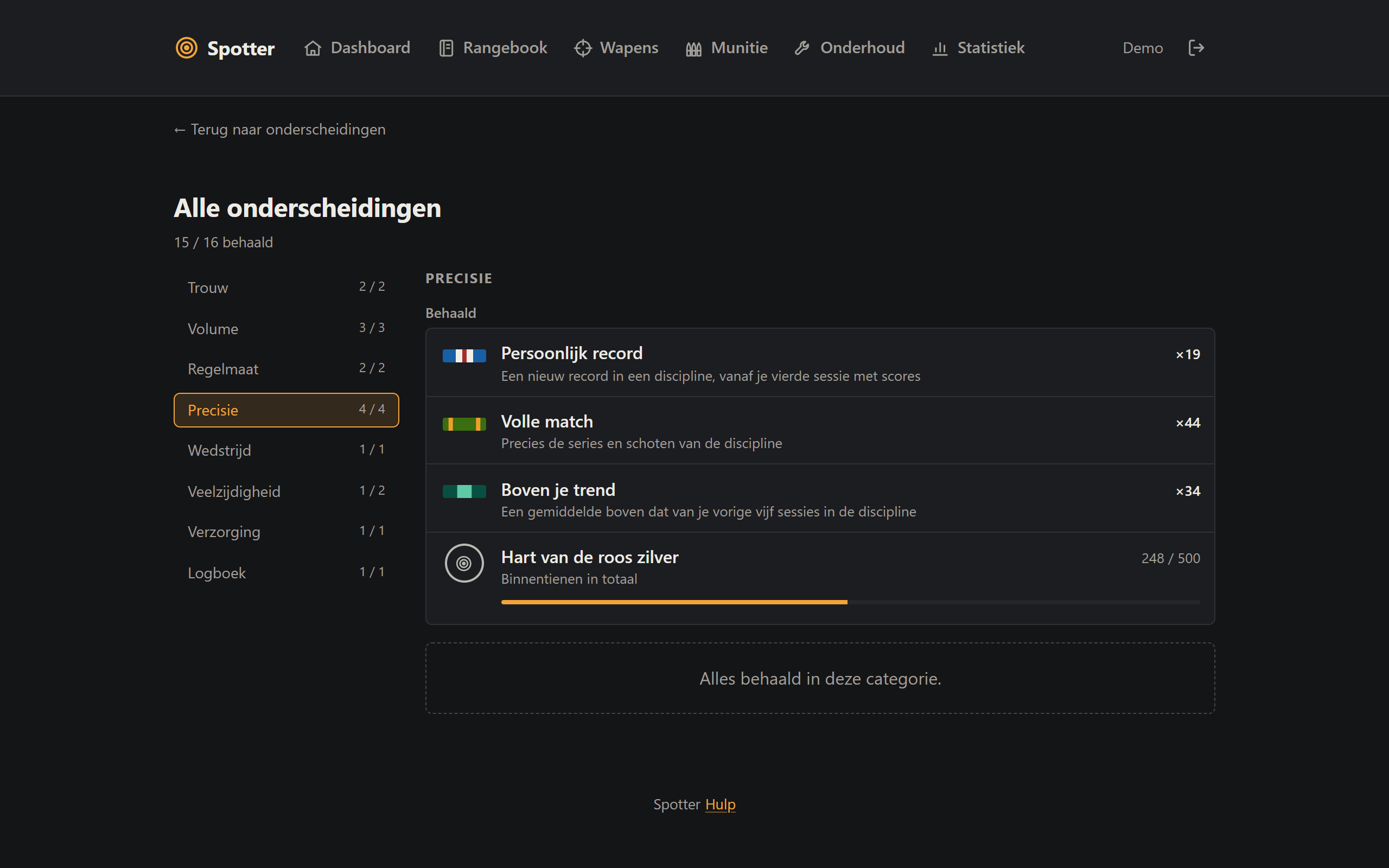Click the PRECISIE section heading
Image resolution: width=1389 pixels, height=868 pixels.
pos(458,278)
